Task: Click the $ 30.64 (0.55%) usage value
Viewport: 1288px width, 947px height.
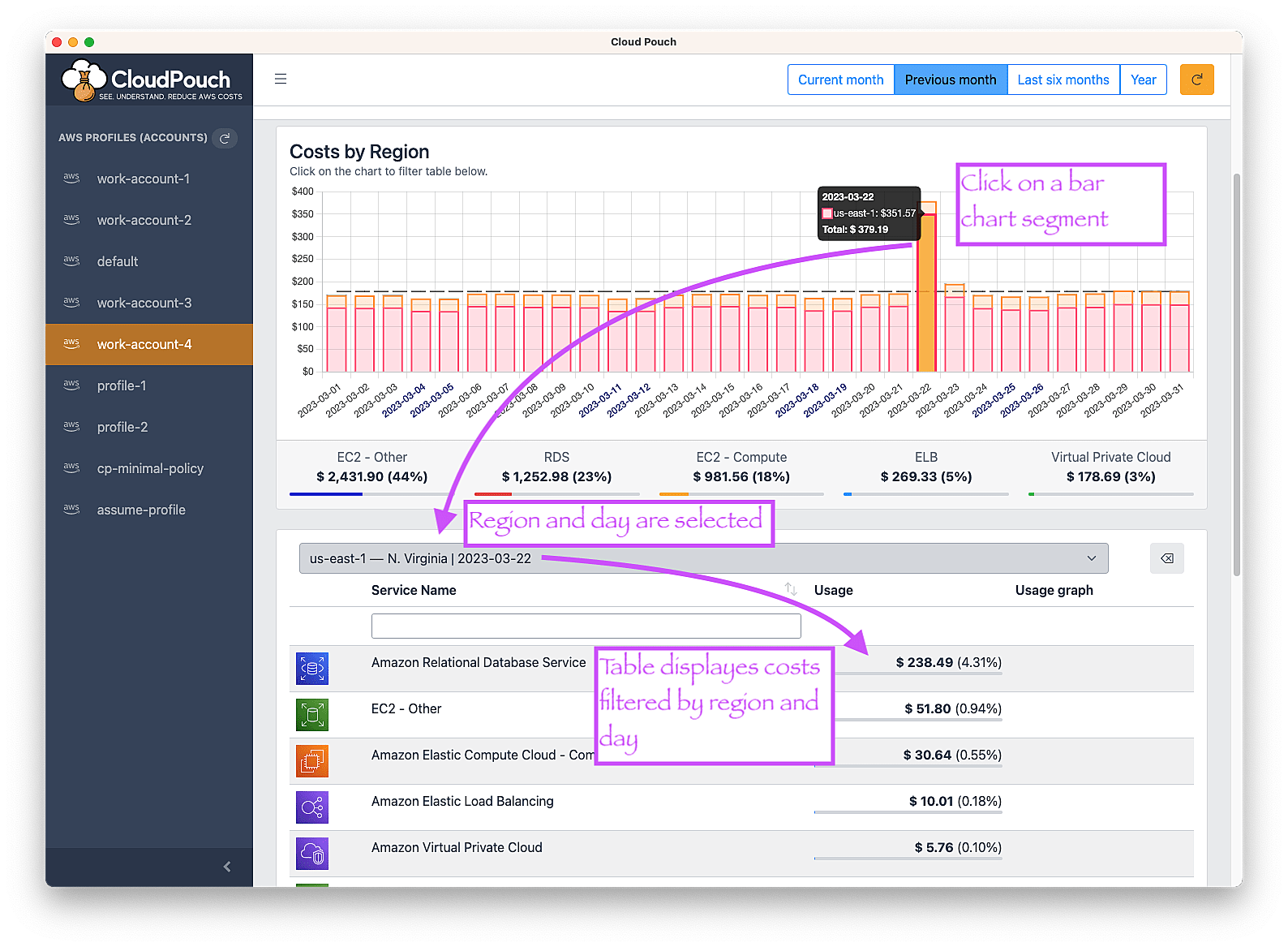Action: [x=952, y=755]
